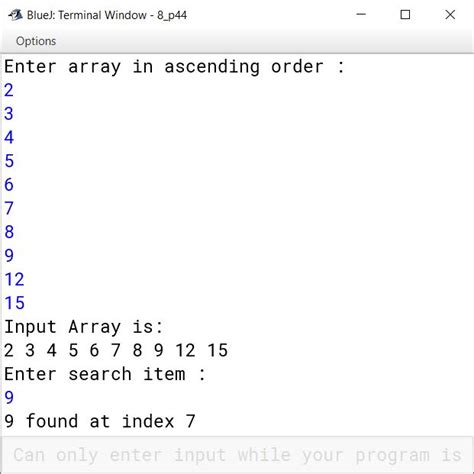Click the input value 7 in blue
474x474 pixels.
coord(9,208)
